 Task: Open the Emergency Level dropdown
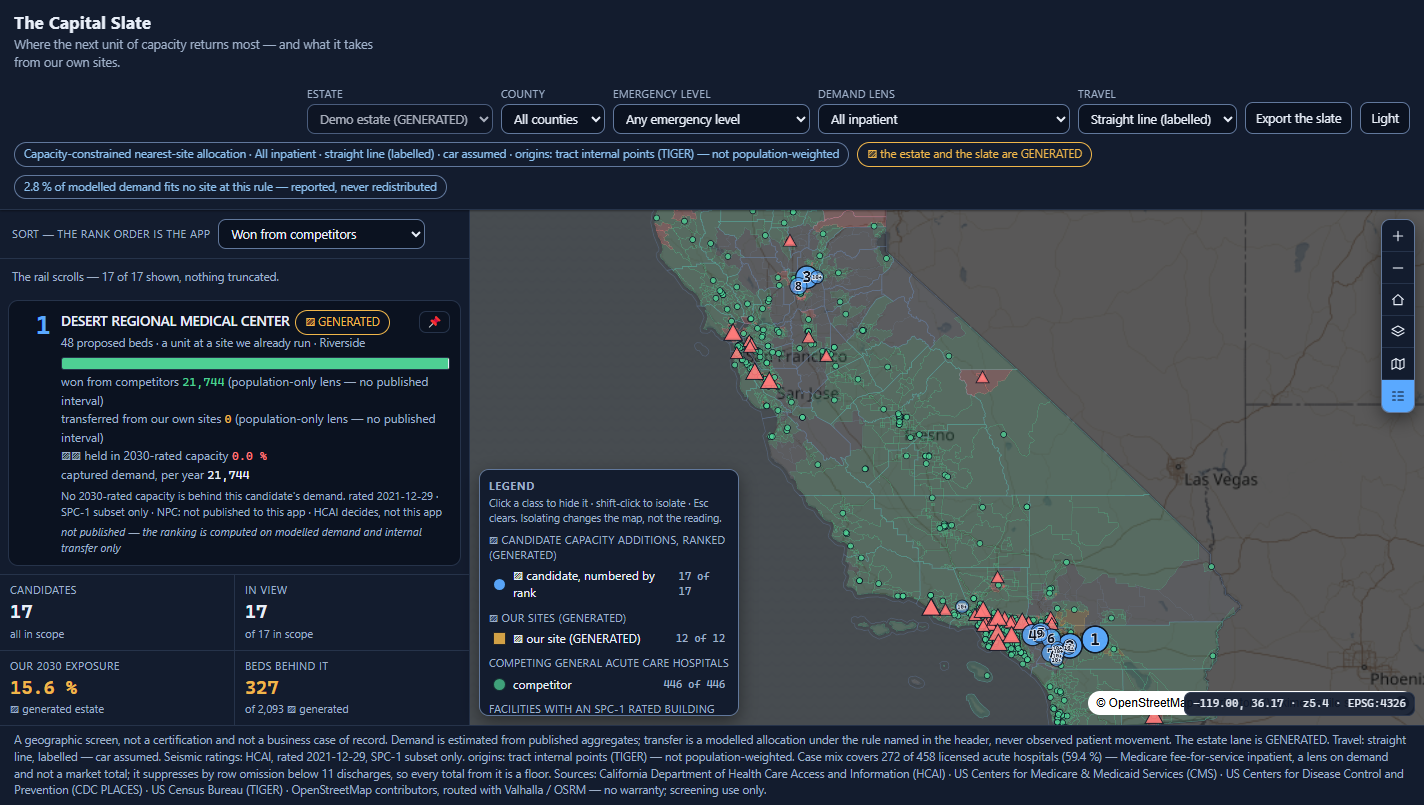click(711, 119)
